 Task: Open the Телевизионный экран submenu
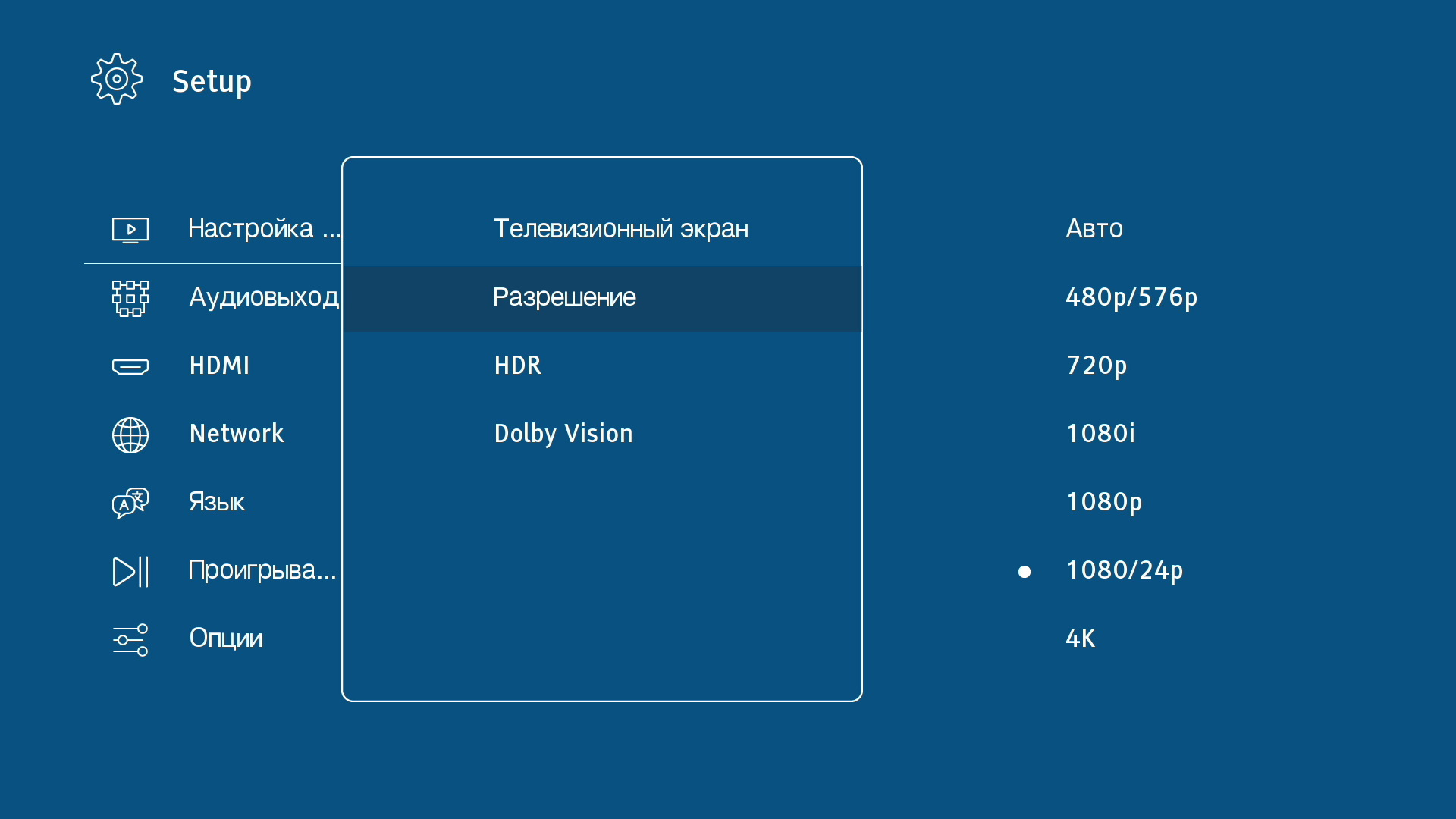[x=620, y=229]
